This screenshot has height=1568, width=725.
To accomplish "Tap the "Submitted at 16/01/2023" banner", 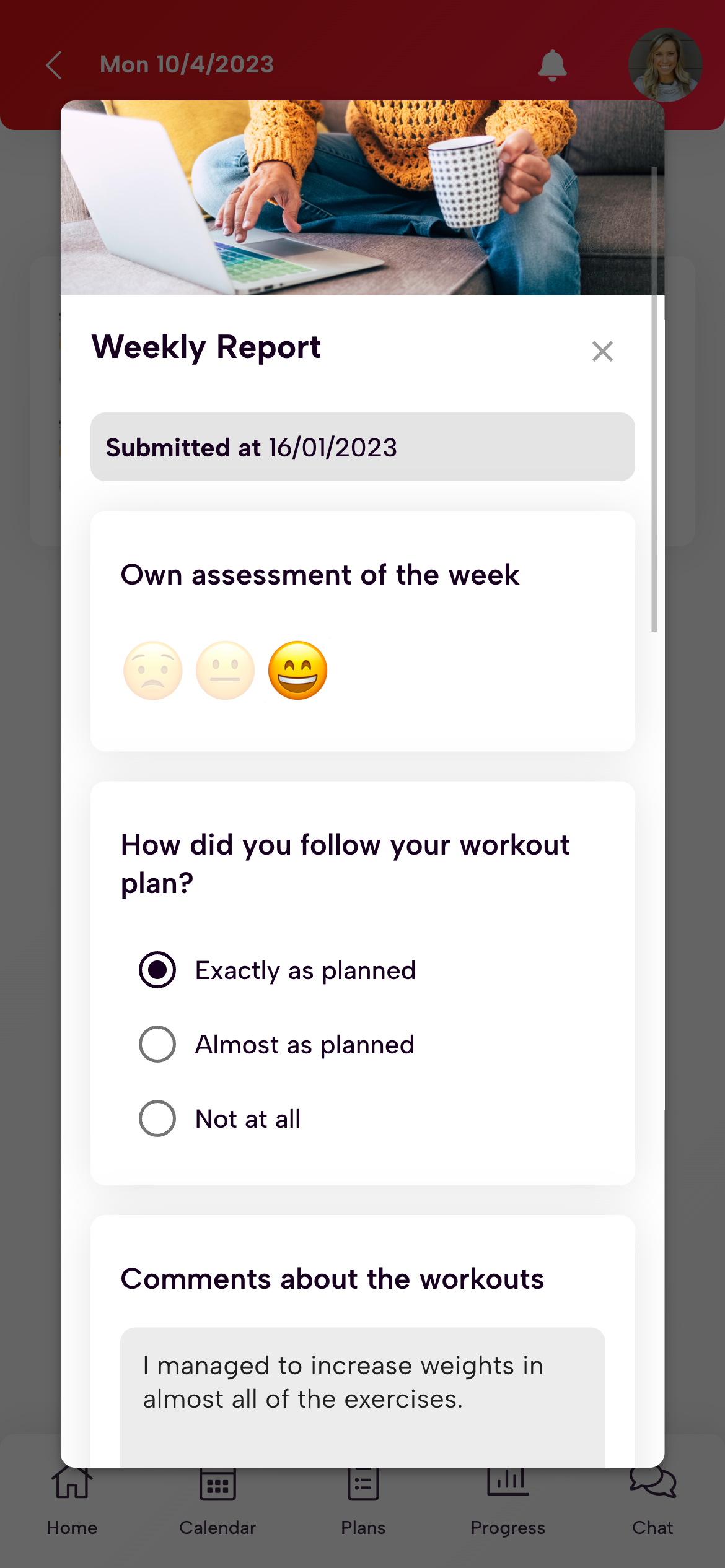I will click(362, 447).
